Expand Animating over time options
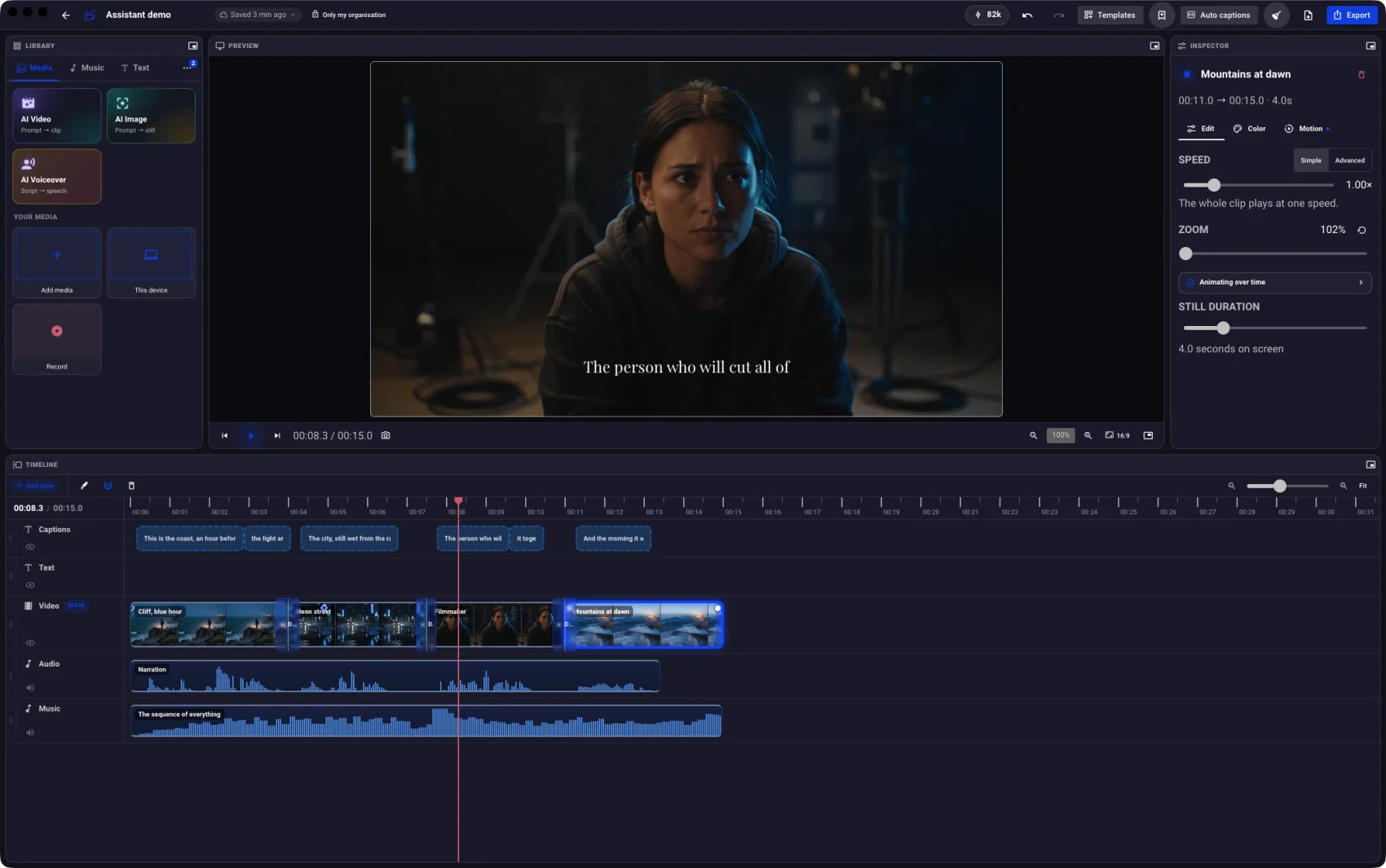Screen dimensions: 1386x868 [x=1274, y=282]
